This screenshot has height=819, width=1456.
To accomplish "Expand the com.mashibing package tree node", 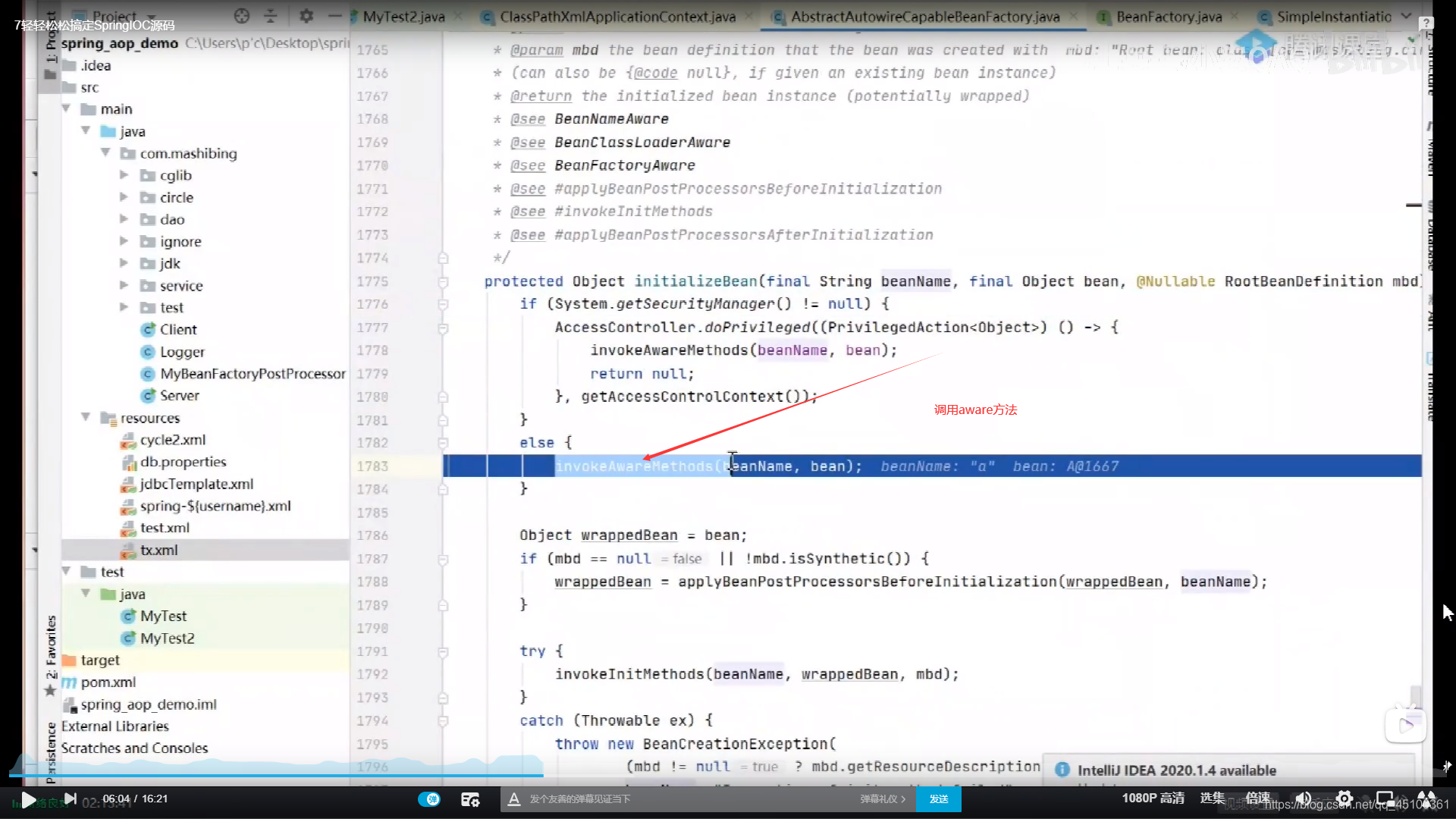I will pos(107,152).
